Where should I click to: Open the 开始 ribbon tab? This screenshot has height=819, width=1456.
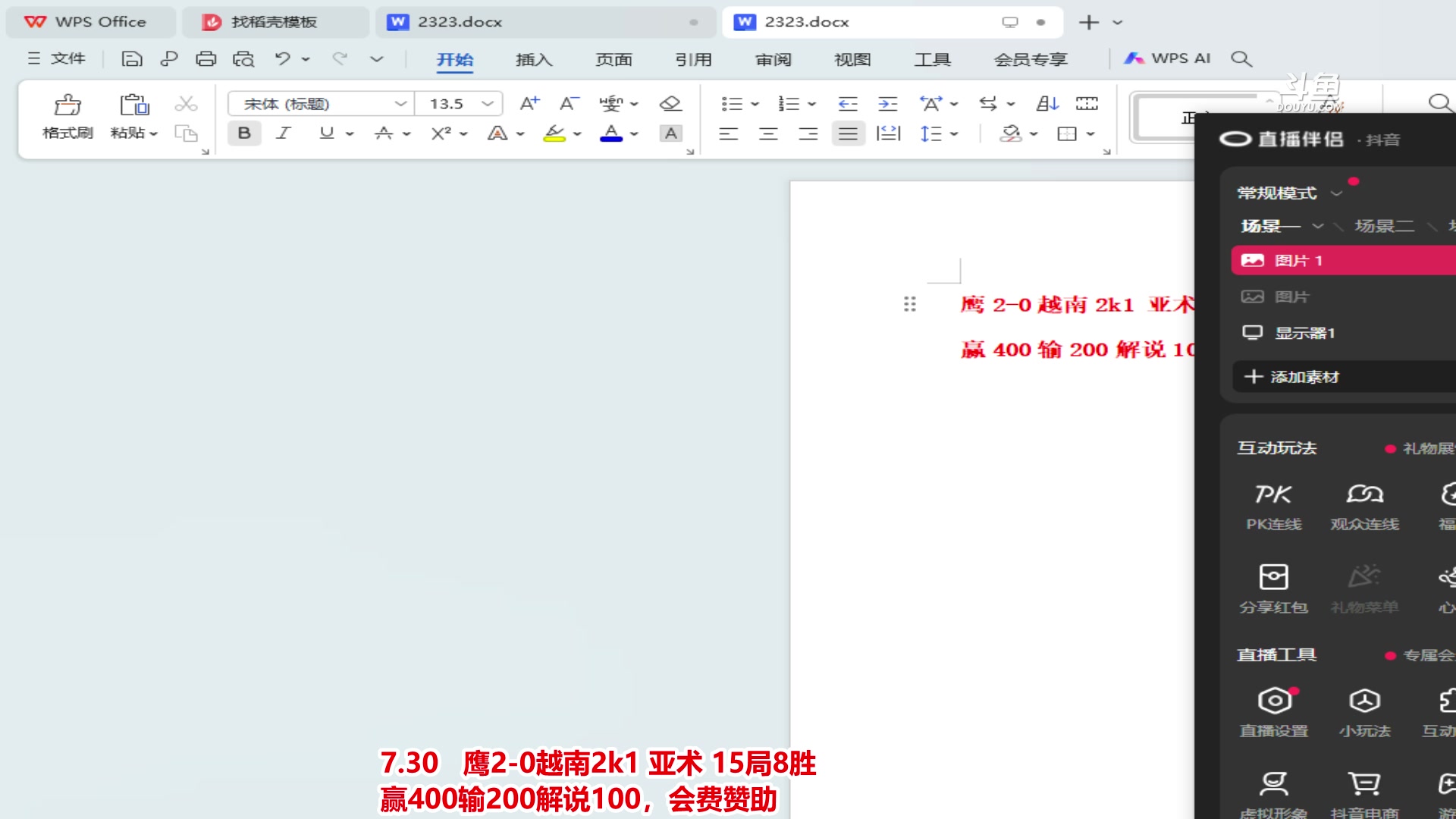pos(455,59)
